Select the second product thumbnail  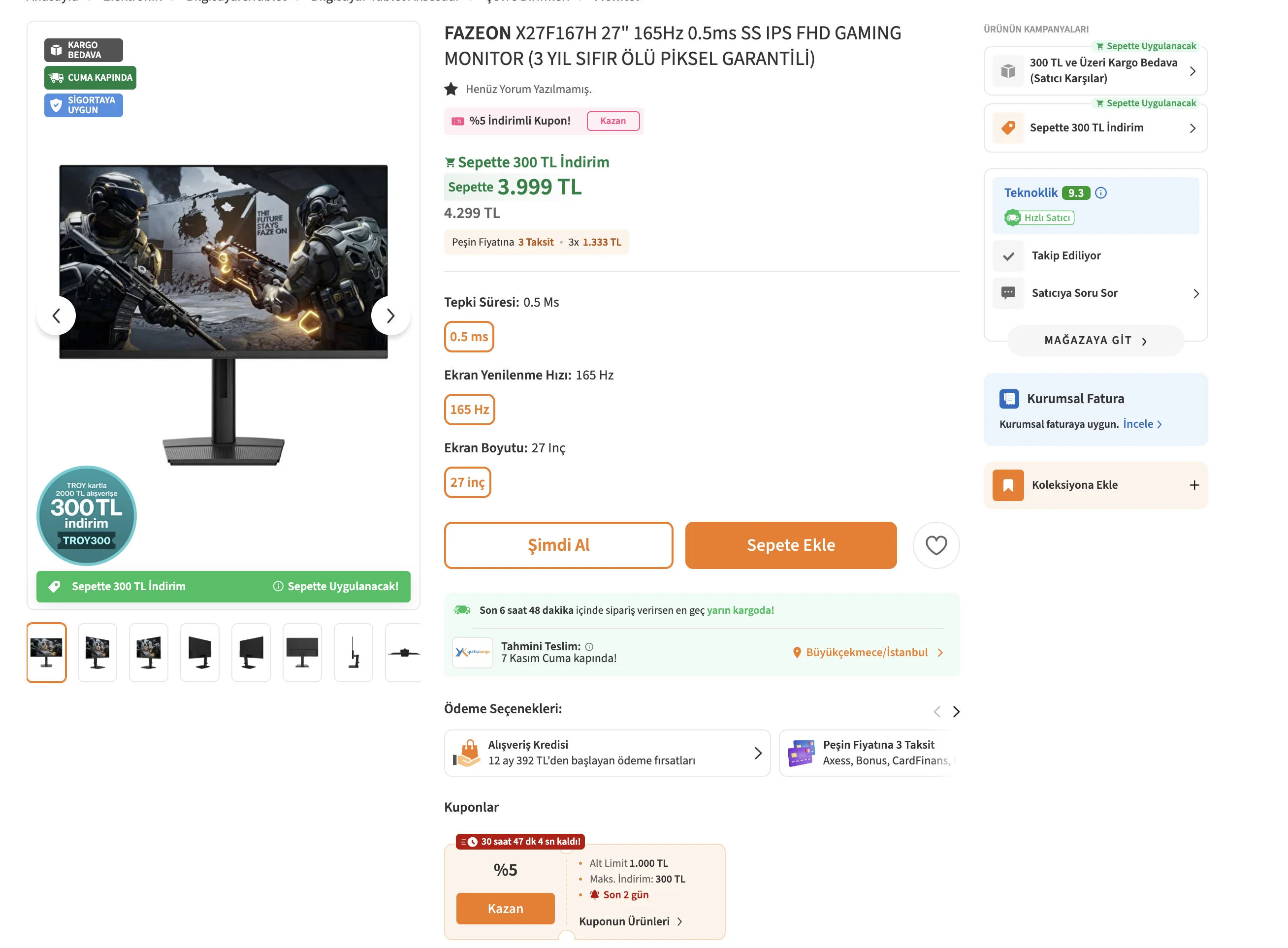click(x=97, y=653)
